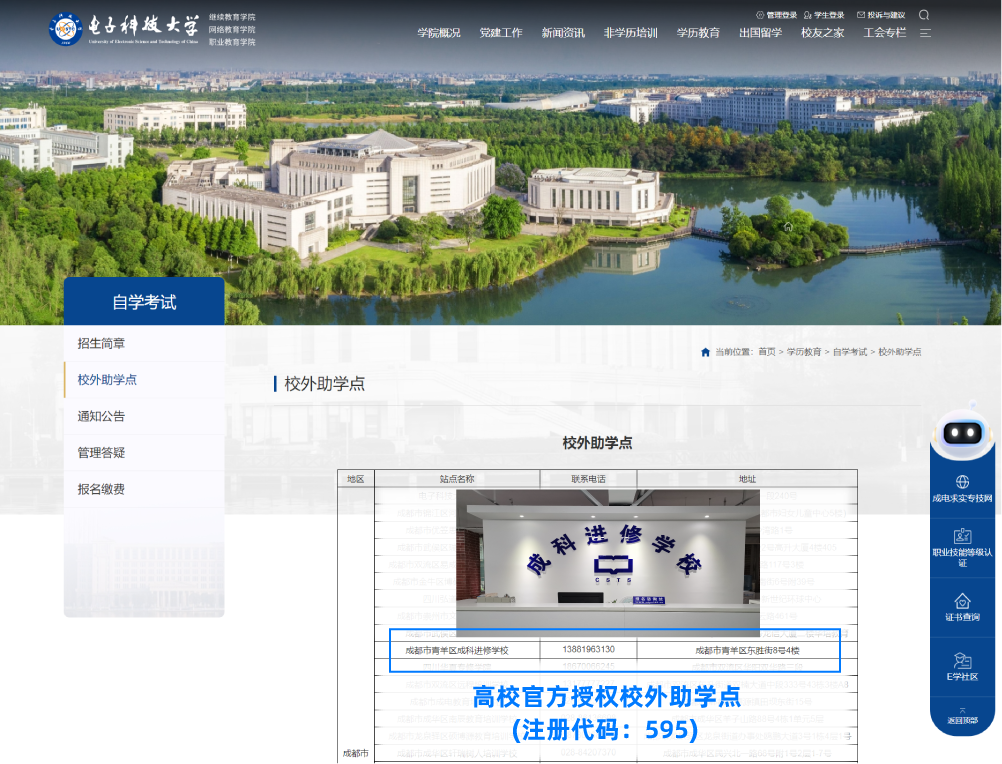Open 校友之家 navigation menu

coord(822,33)
